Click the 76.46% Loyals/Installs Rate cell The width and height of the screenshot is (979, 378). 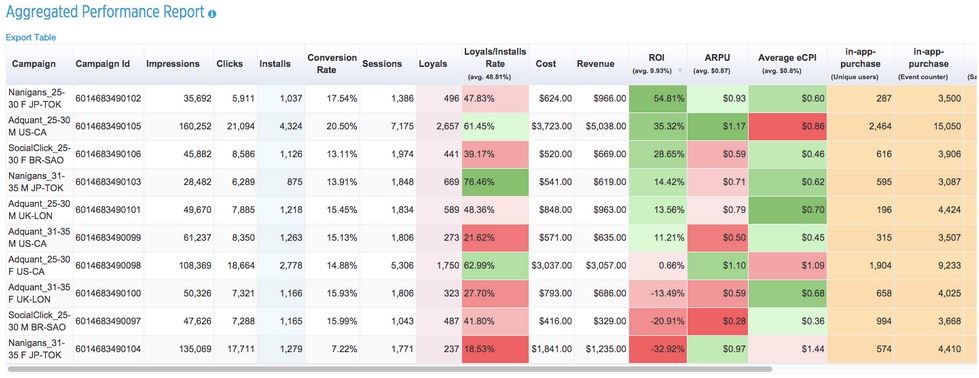[x=496, y=182]
